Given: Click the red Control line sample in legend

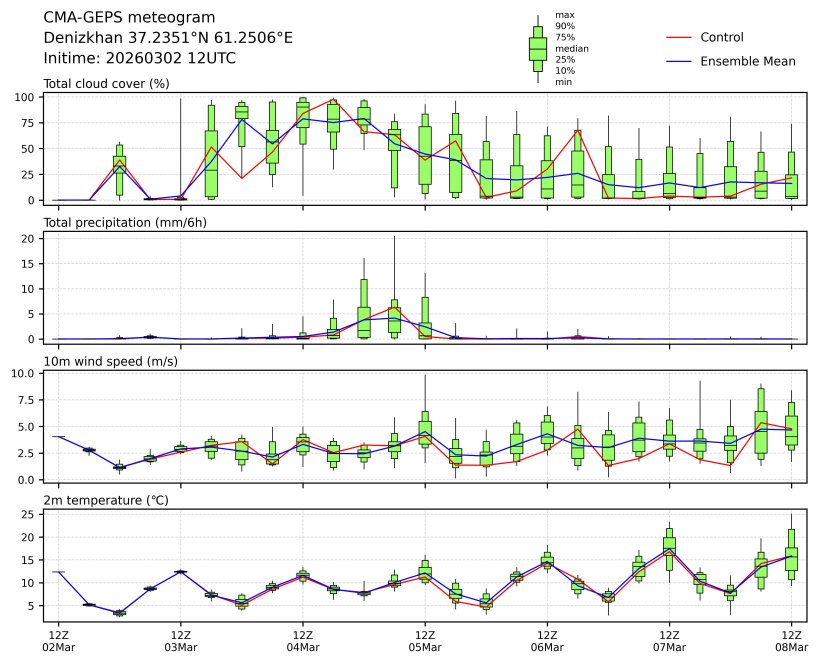Looking at the screenshot, I should [x=678, y=37].
